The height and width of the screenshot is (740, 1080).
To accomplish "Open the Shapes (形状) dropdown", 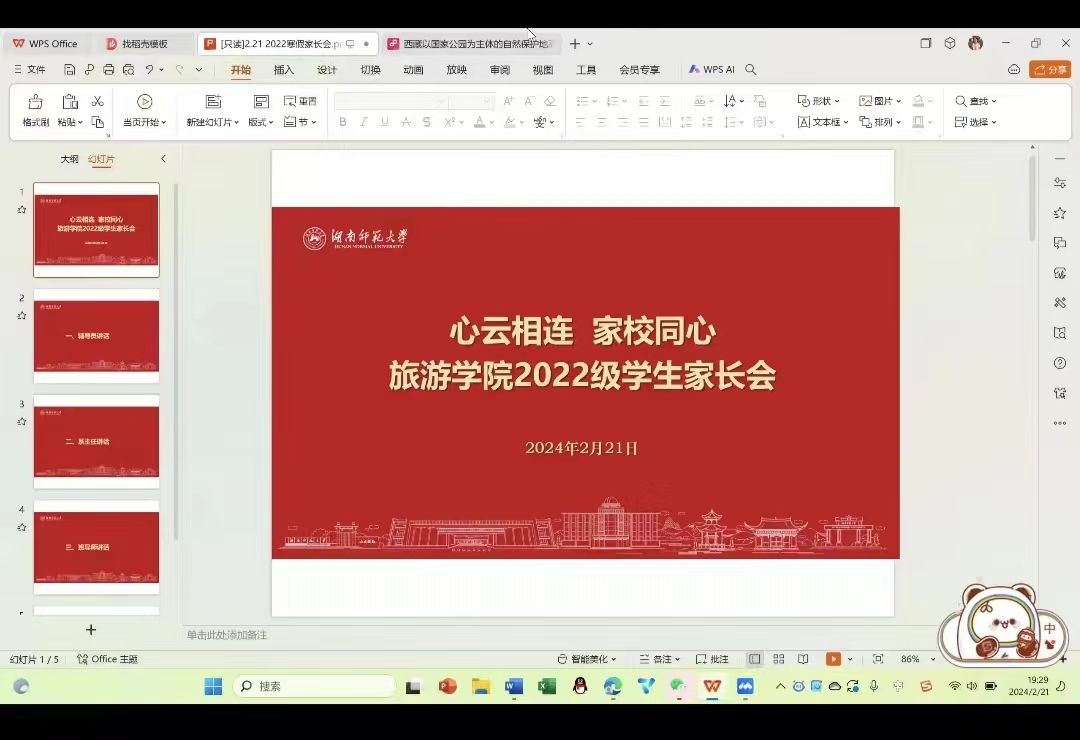I will click(818, 101).
